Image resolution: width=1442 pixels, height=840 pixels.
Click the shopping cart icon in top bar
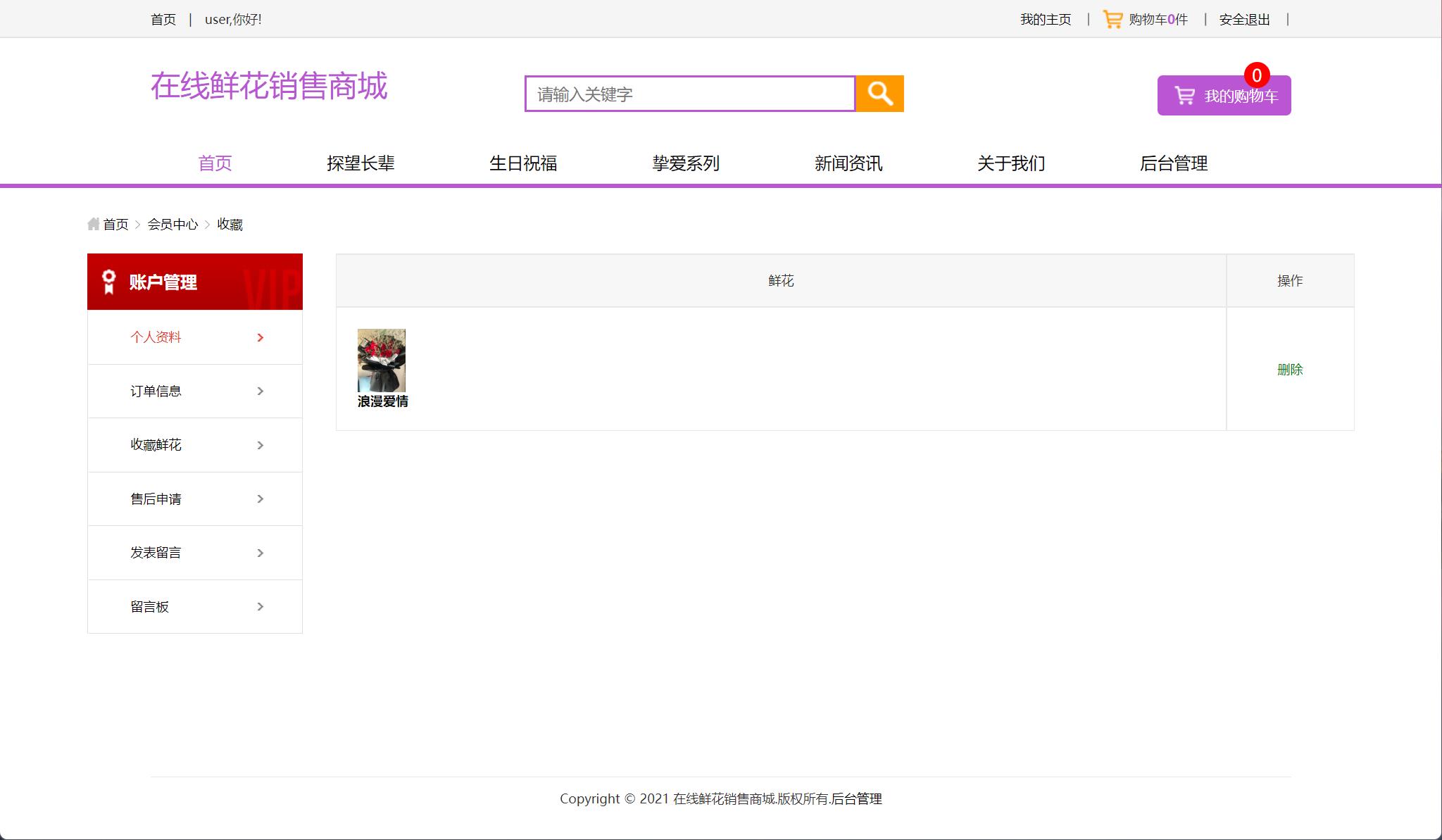pyautogui.click(x=1112, y=19)
